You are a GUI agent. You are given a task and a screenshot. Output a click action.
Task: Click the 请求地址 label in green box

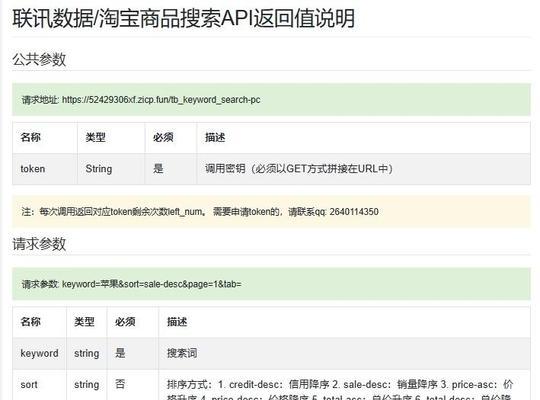coord(40,100)
